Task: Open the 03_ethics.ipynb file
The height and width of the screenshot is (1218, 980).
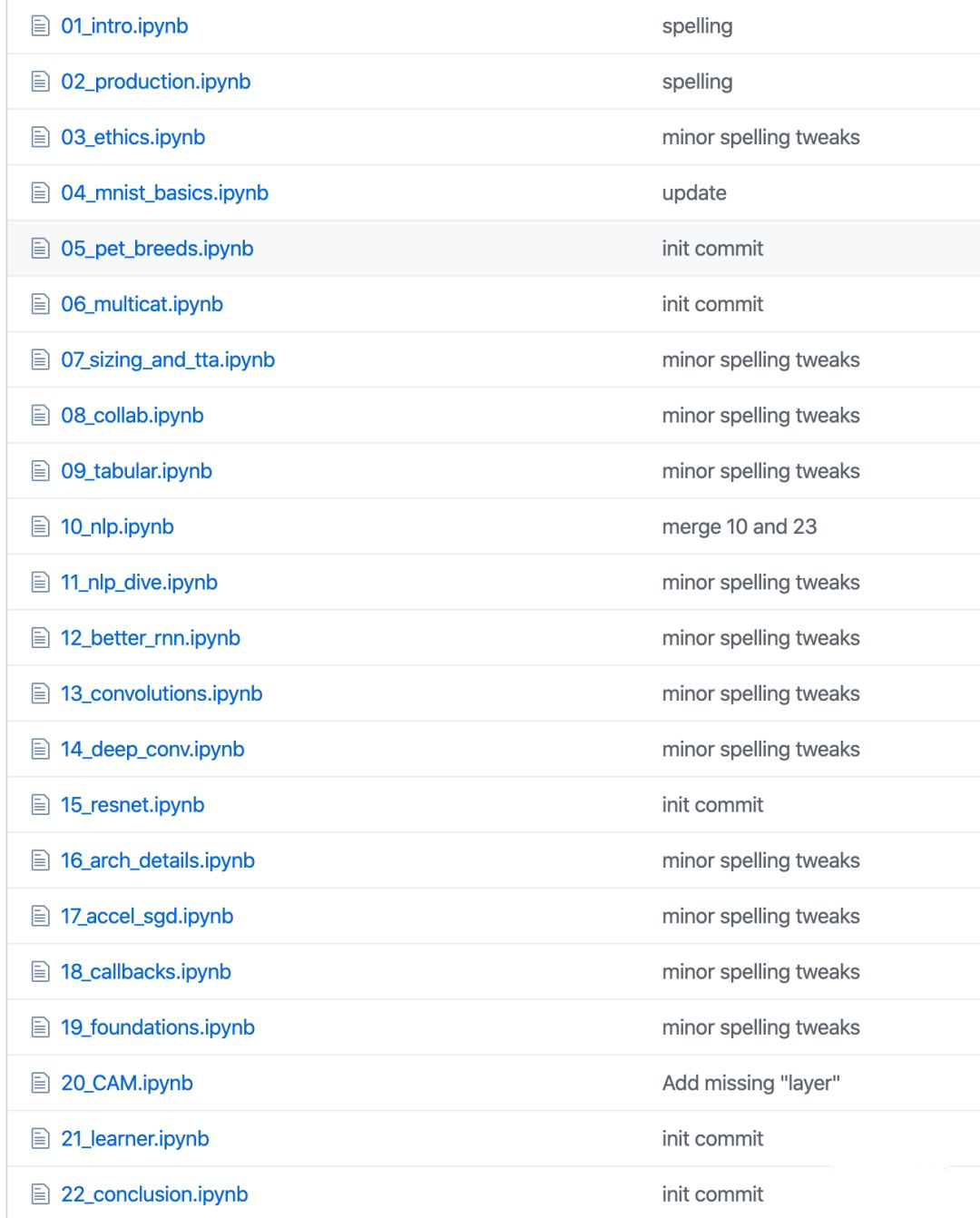Action: pos(133,137)
